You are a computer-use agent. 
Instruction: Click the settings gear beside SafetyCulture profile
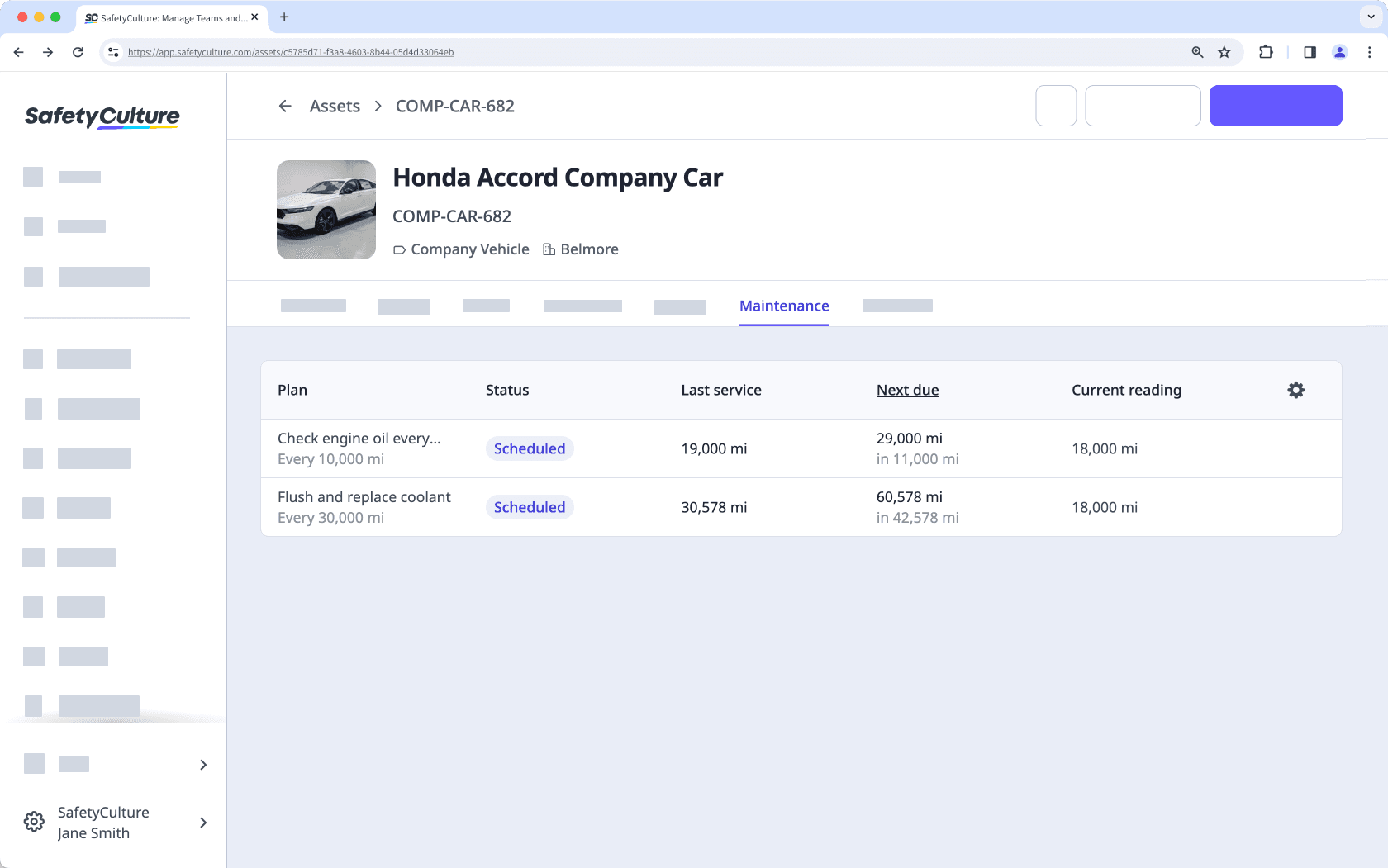[x=34, y=821]
